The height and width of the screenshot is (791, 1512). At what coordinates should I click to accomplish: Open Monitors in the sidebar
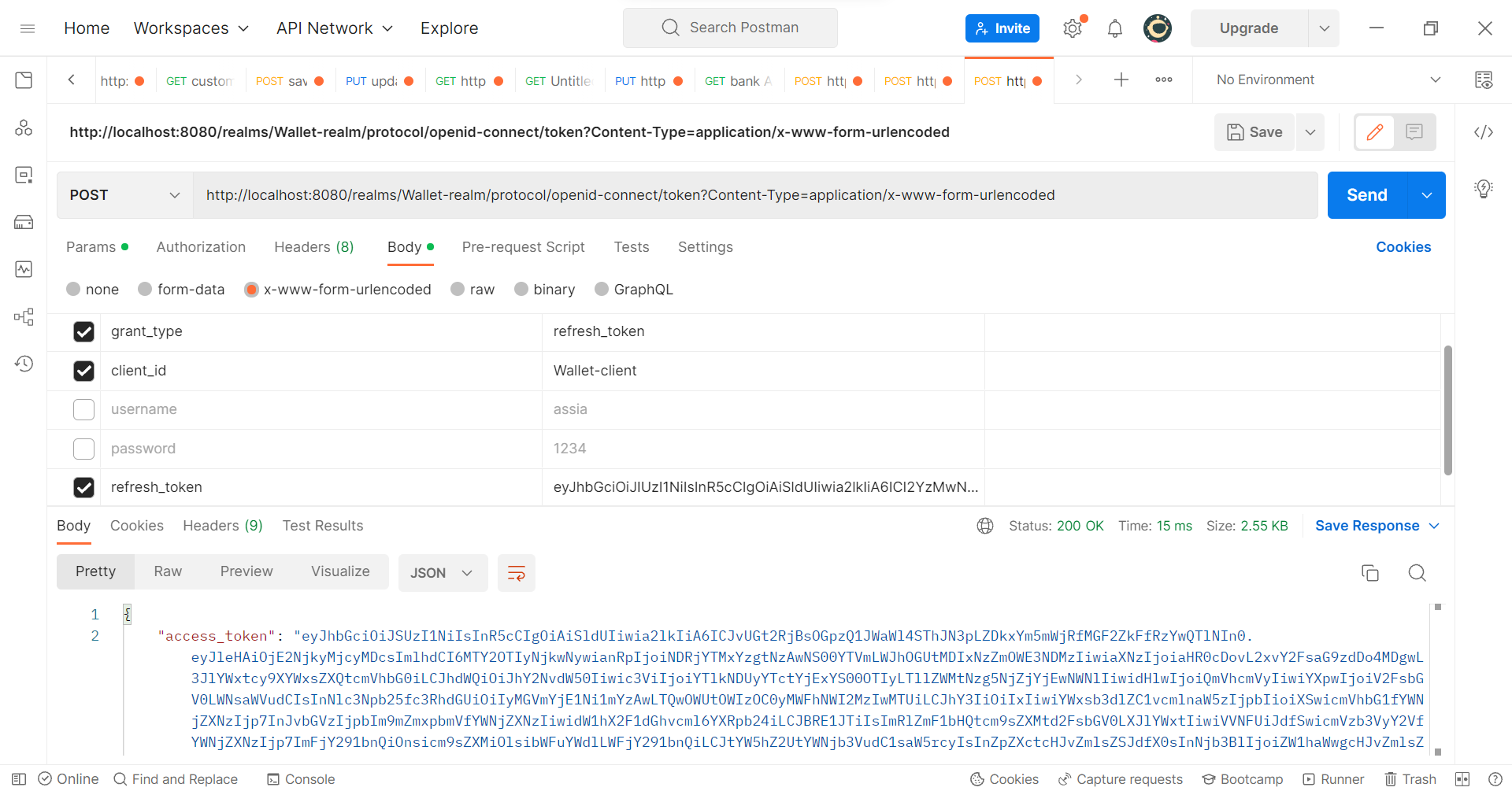tap(24, 268)
